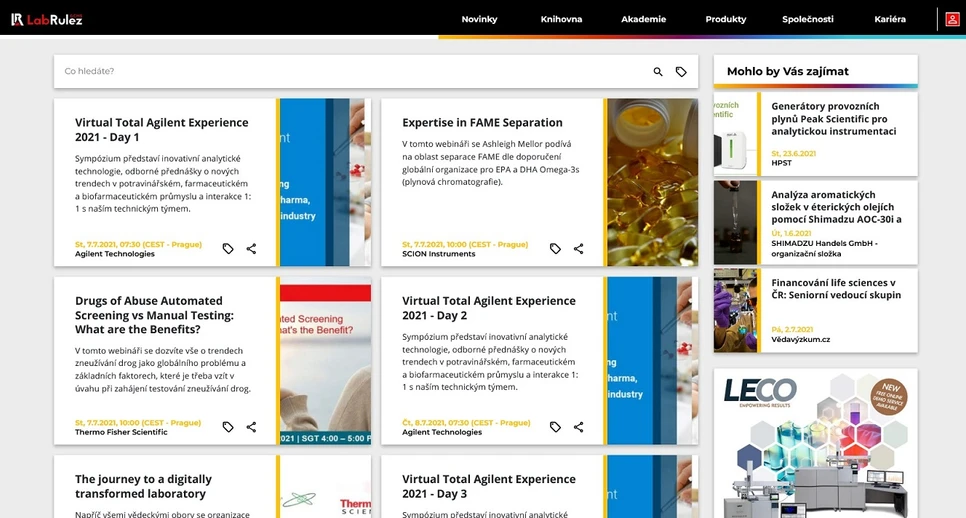Open Virtual Total Agilent Experience Day 3 title
Image resolution: width=966 pixels, height=518 pixels.
[489, 486]
